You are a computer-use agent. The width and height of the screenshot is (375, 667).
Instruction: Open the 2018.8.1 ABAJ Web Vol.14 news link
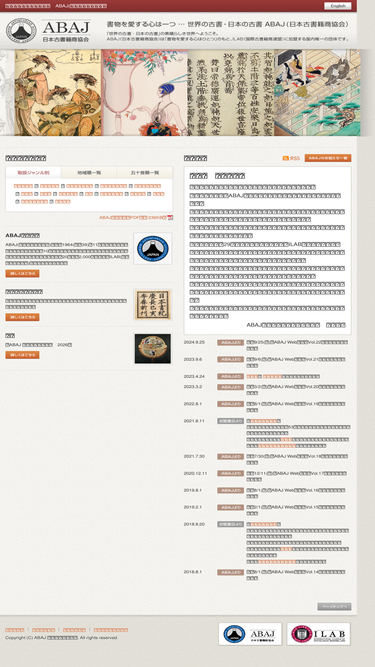pos(296,575)
